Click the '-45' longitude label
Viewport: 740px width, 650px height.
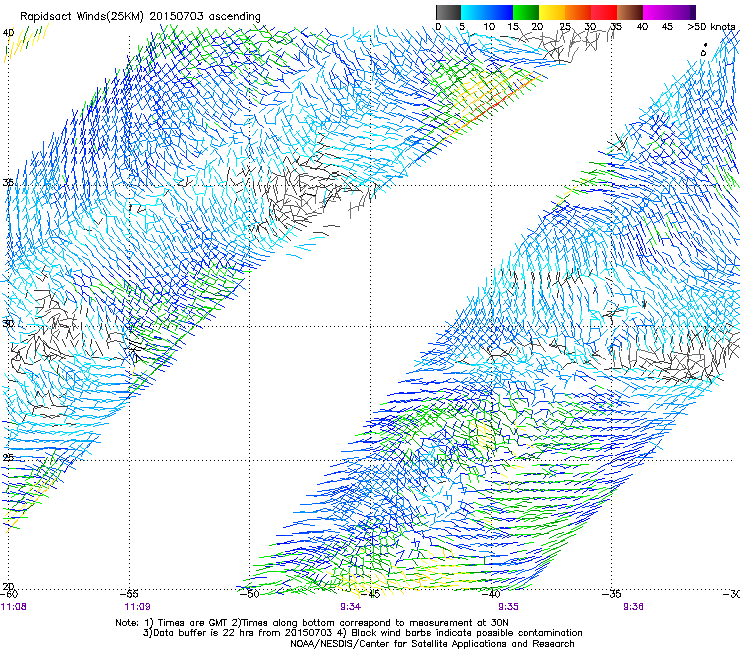[371, 594]
